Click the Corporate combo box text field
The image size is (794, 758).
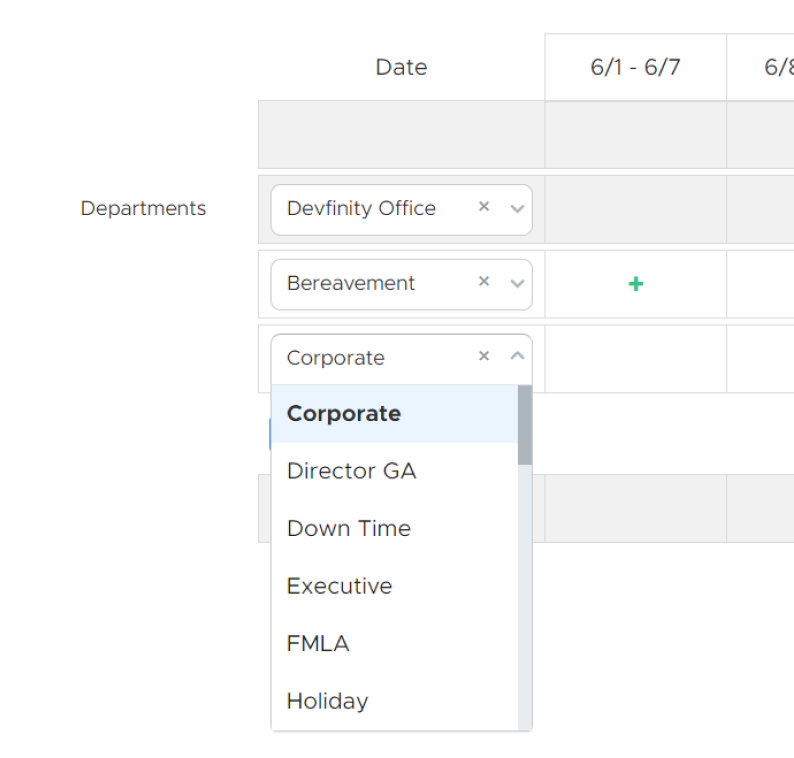coord(370,358)
